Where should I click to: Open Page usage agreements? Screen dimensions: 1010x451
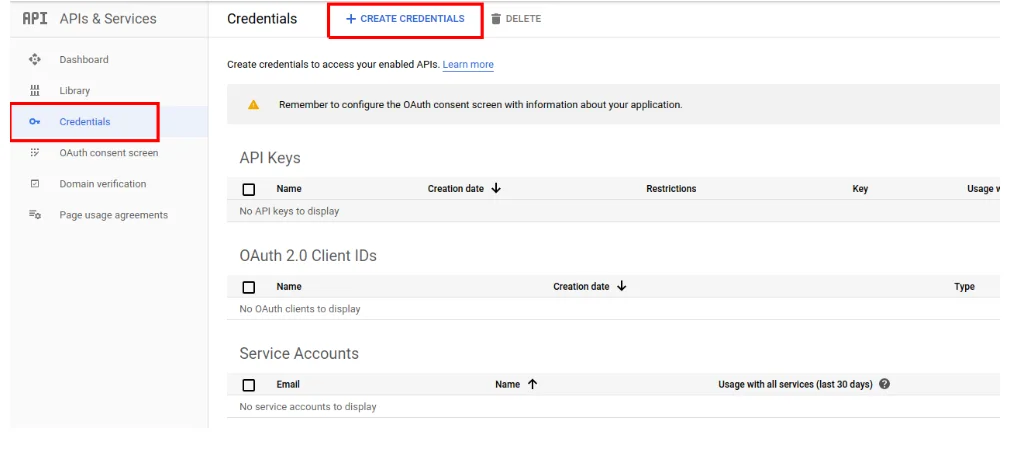[113, 215]
